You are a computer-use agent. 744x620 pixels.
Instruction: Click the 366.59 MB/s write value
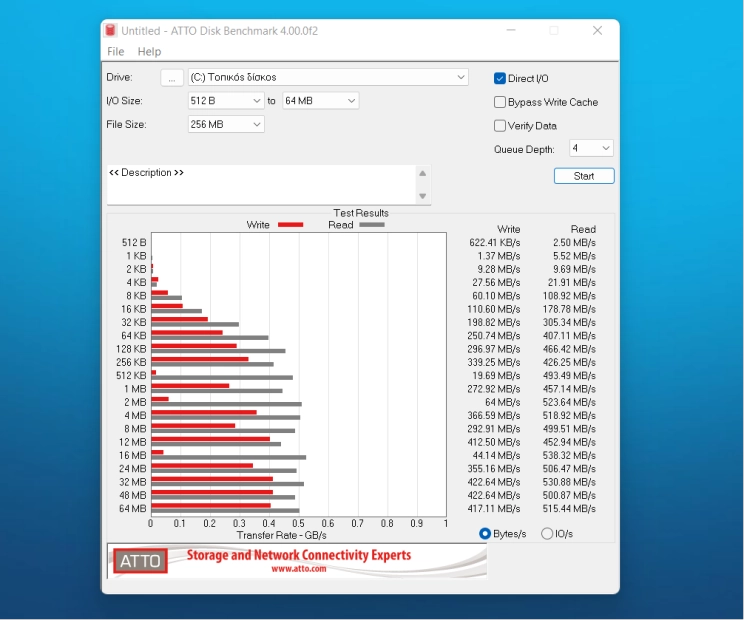tap(493, 415)
